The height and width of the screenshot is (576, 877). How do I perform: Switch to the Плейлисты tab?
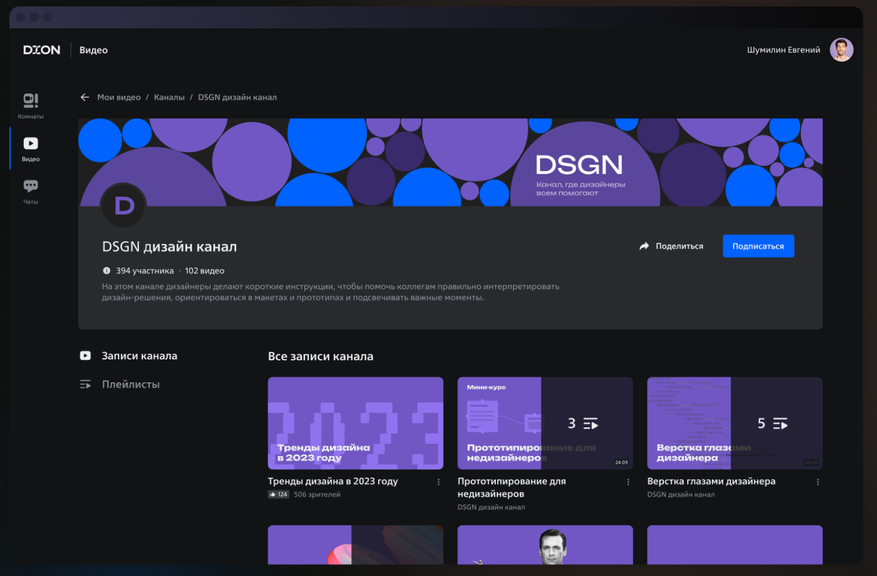pyautogui.click(x=120, y=384)
